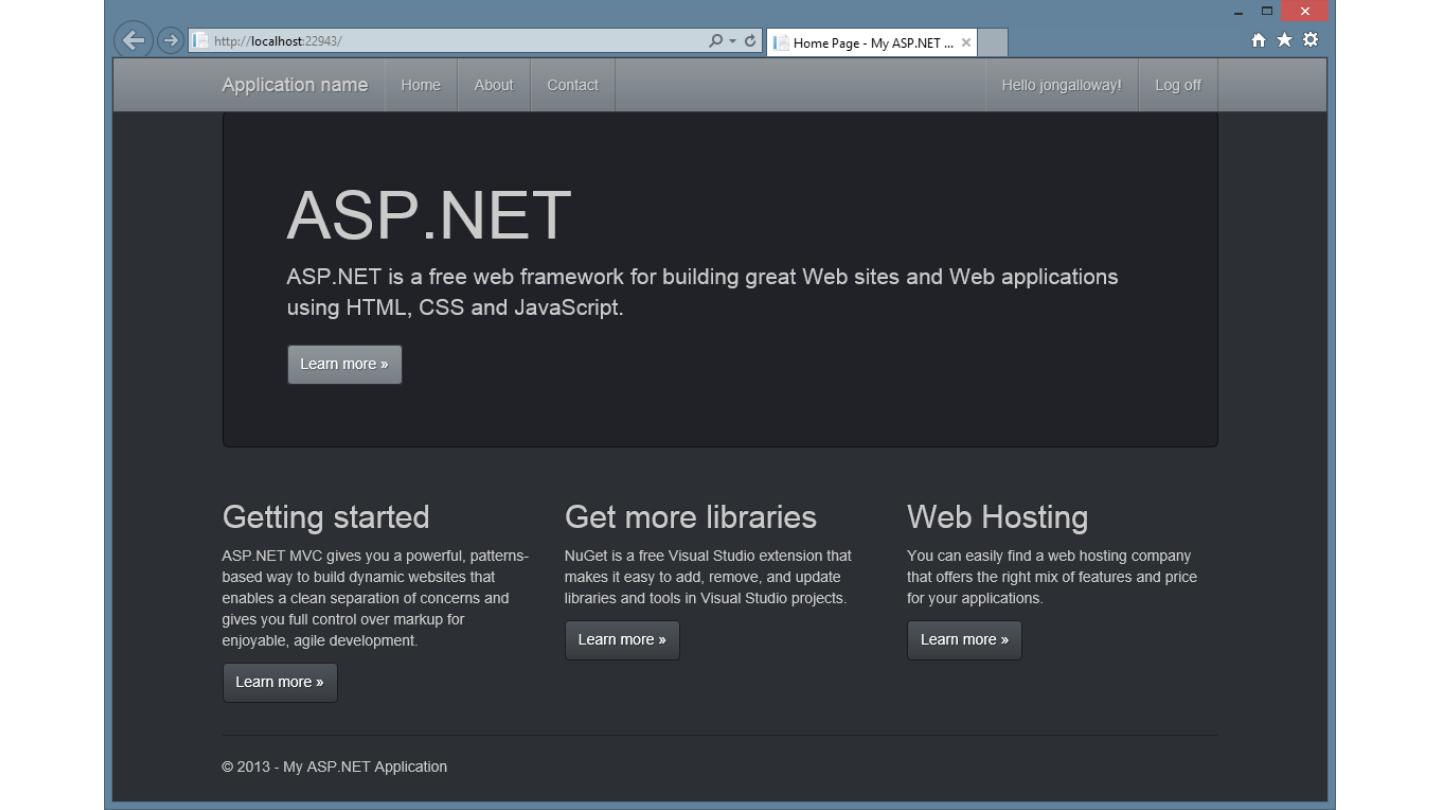The image size is (1440, 810).
Task: Click the browser Back arrow button
Action: click(133, 41)
